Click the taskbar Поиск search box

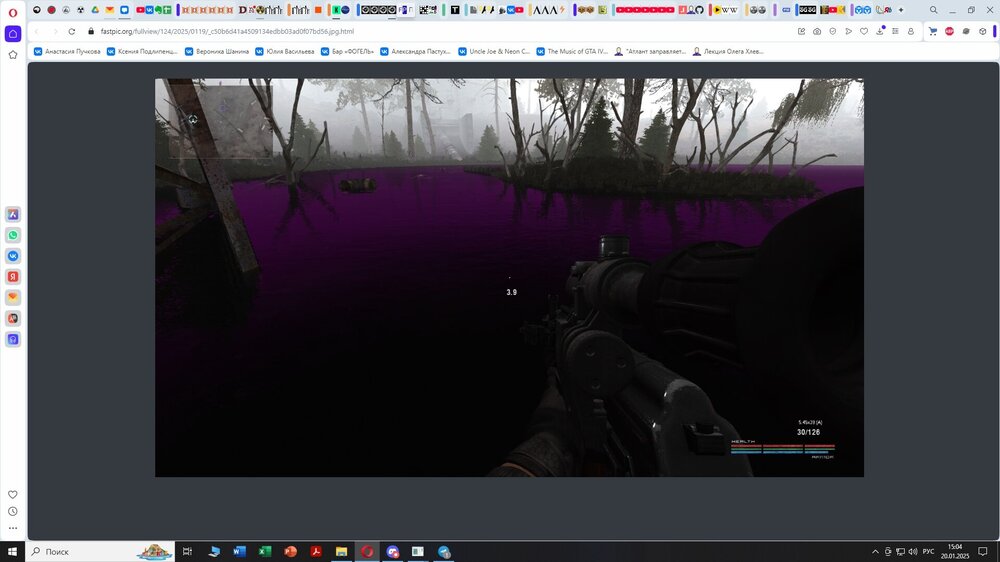(x=99, y=551)
